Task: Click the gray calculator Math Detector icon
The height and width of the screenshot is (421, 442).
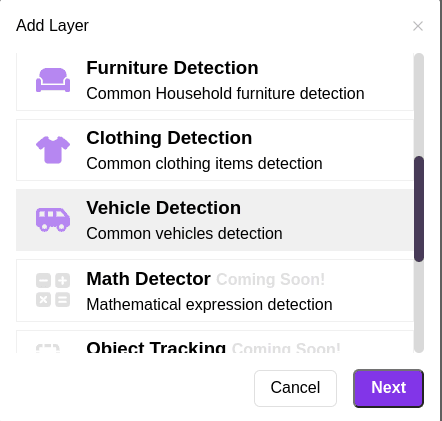Action: click(x=53, y=290)
